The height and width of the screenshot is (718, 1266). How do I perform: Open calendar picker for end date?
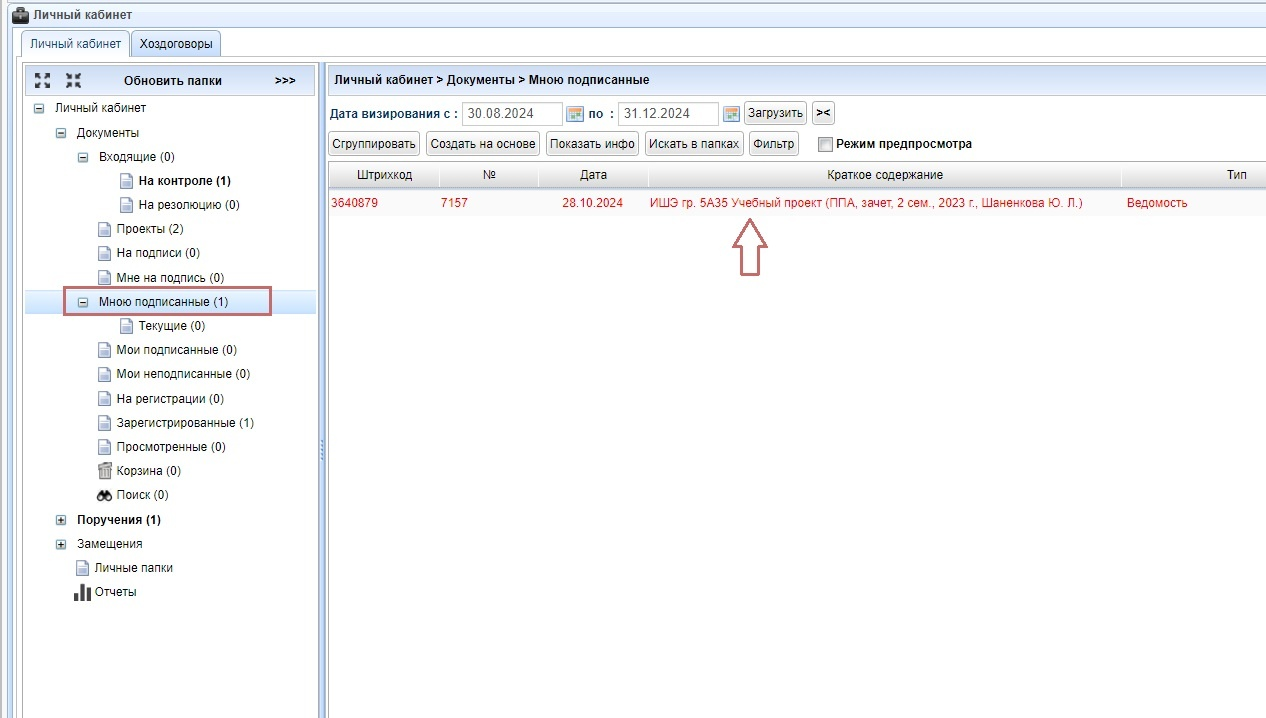click(731, 114)
